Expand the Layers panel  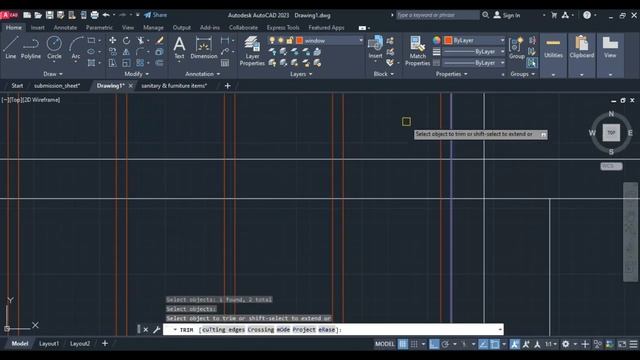coord(301,74)
